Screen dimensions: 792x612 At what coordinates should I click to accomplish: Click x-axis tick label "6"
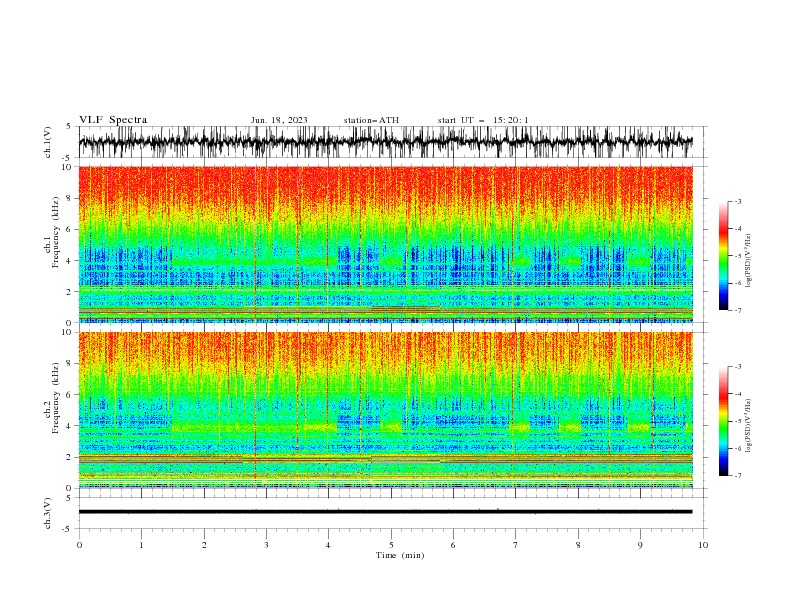453,545
